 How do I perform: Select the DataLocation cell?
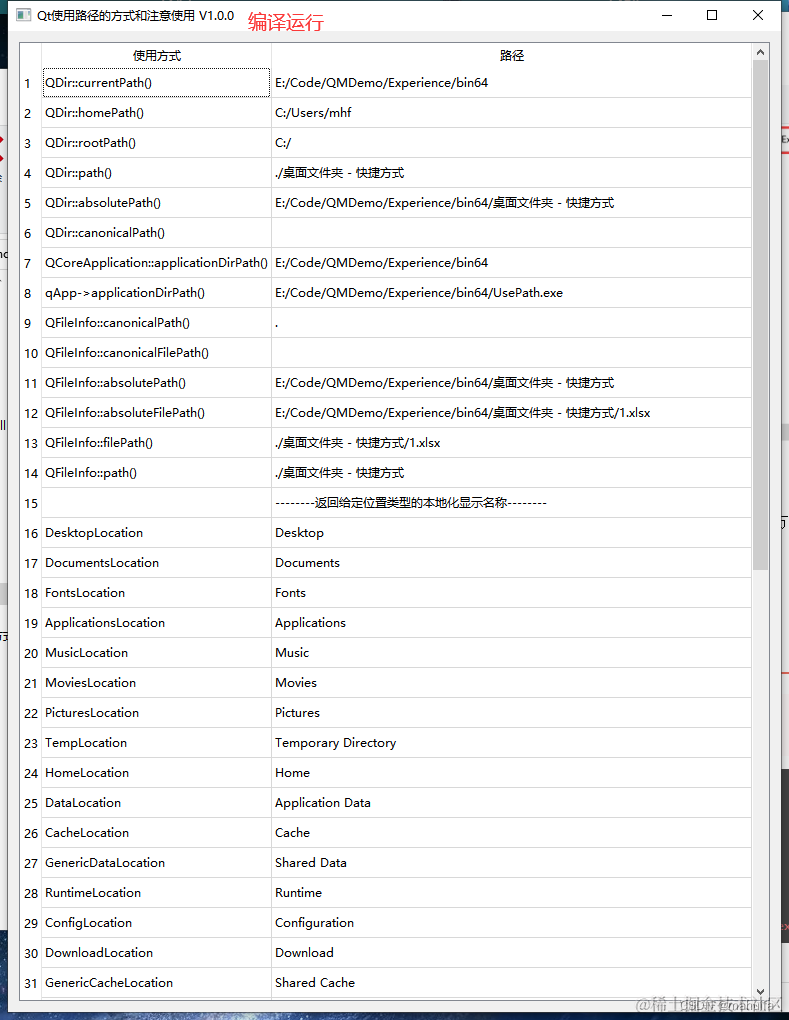point(157,802)
